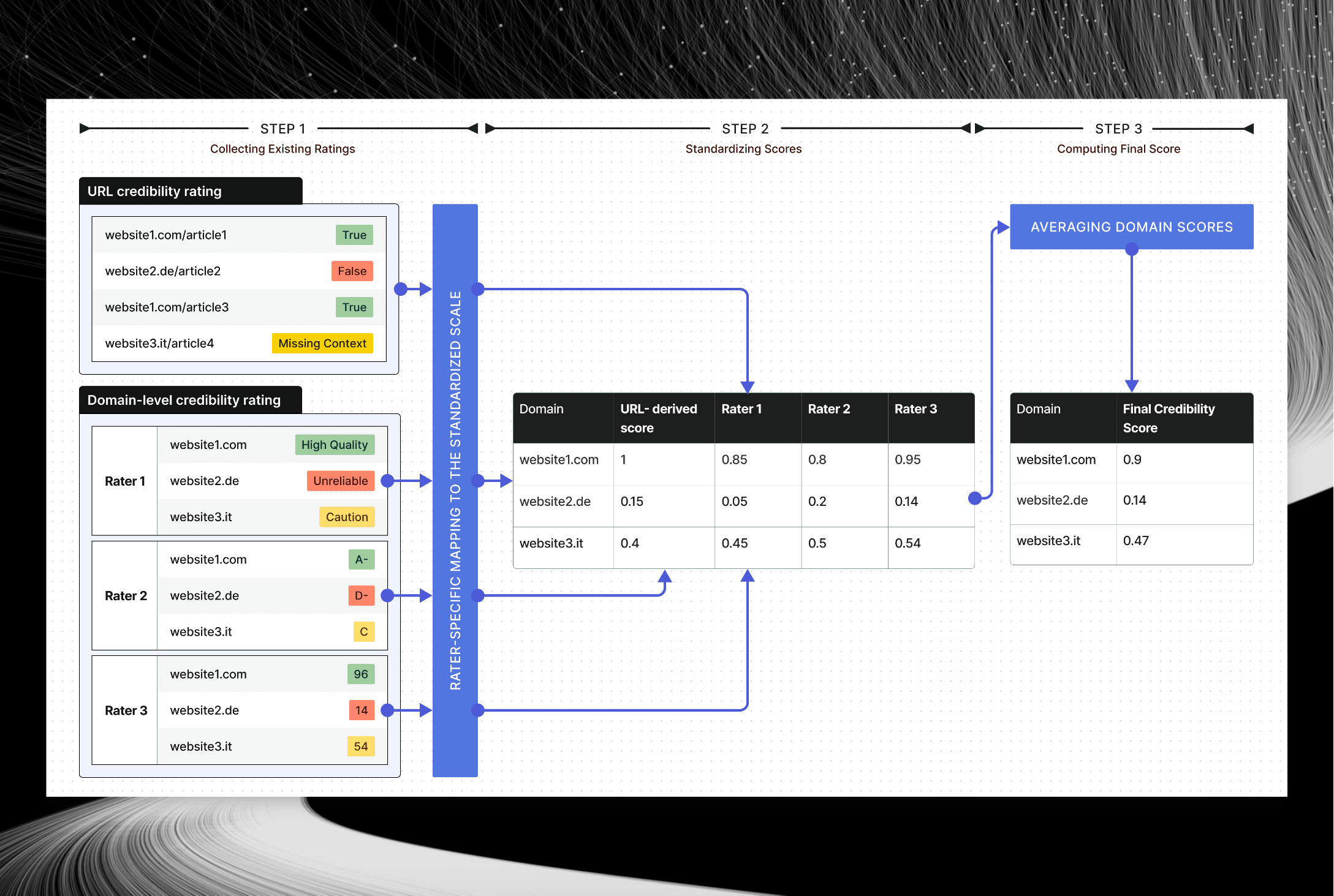Image resolution: width=1334 pixels, height=896 pixels.
Task: Click the A- grade badge
Action: [x=362, y=559]
